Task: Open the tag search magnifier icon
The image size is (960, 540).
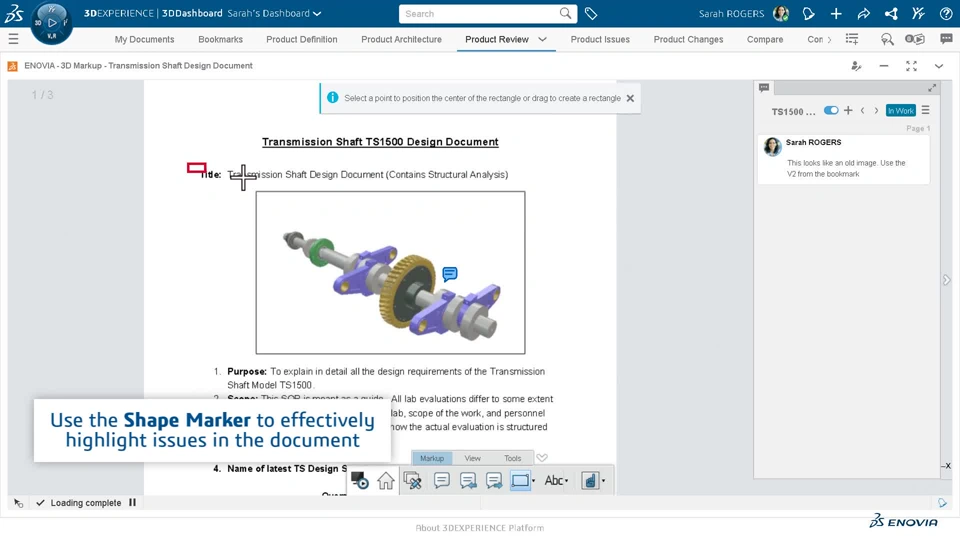Action: tap(887, 39)
